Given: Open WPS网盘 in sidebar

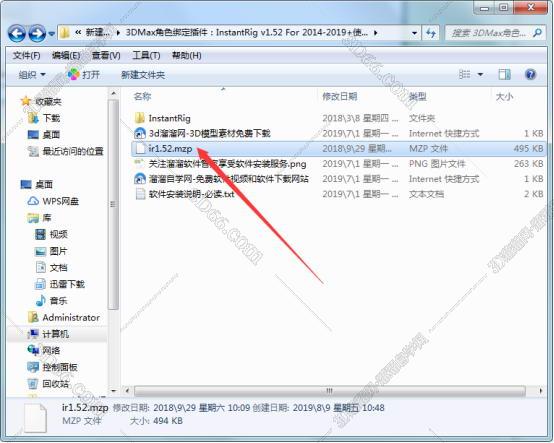Looking at the screenshot, I should [53, 201].
